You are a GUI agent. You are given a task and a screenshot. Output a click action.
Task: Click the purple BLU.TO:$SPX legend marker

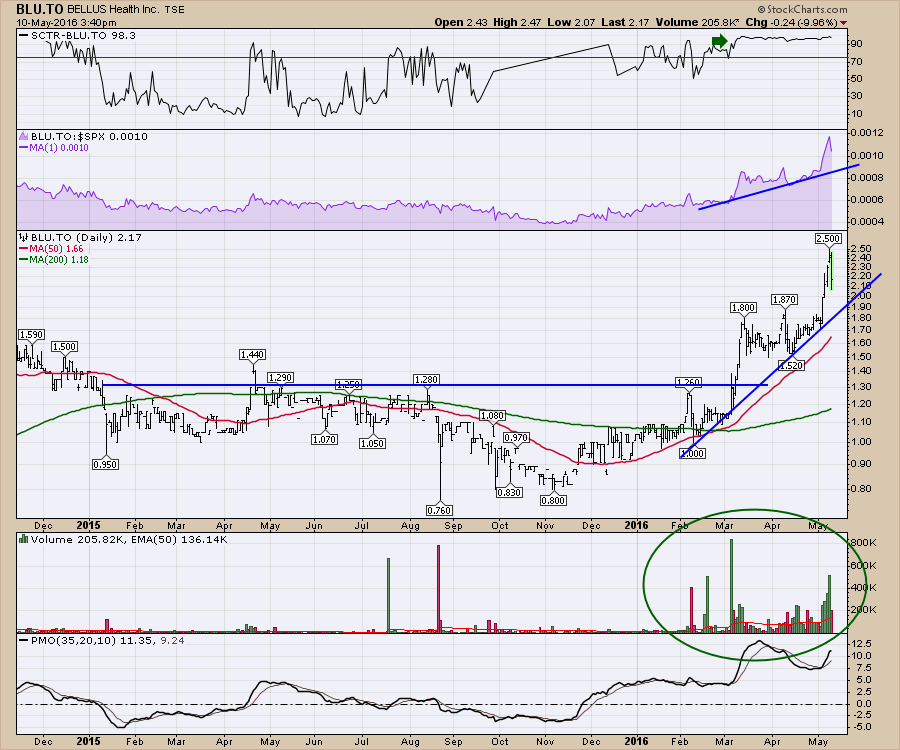pyautogui.click(x=24, y=136)
